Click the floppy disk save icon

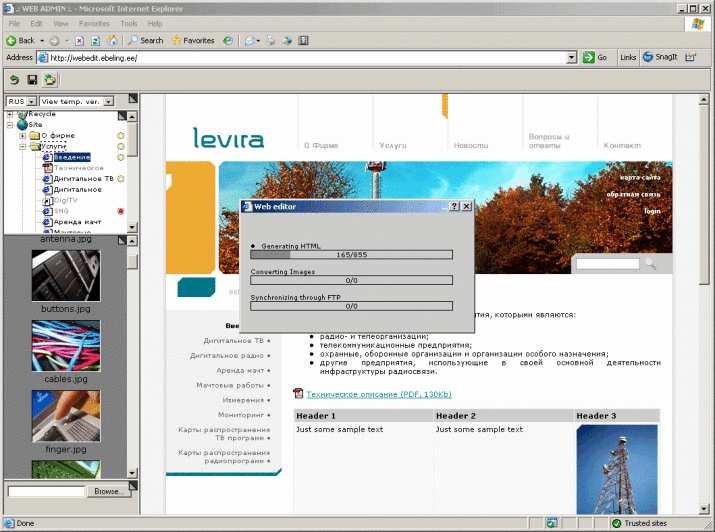32,80
